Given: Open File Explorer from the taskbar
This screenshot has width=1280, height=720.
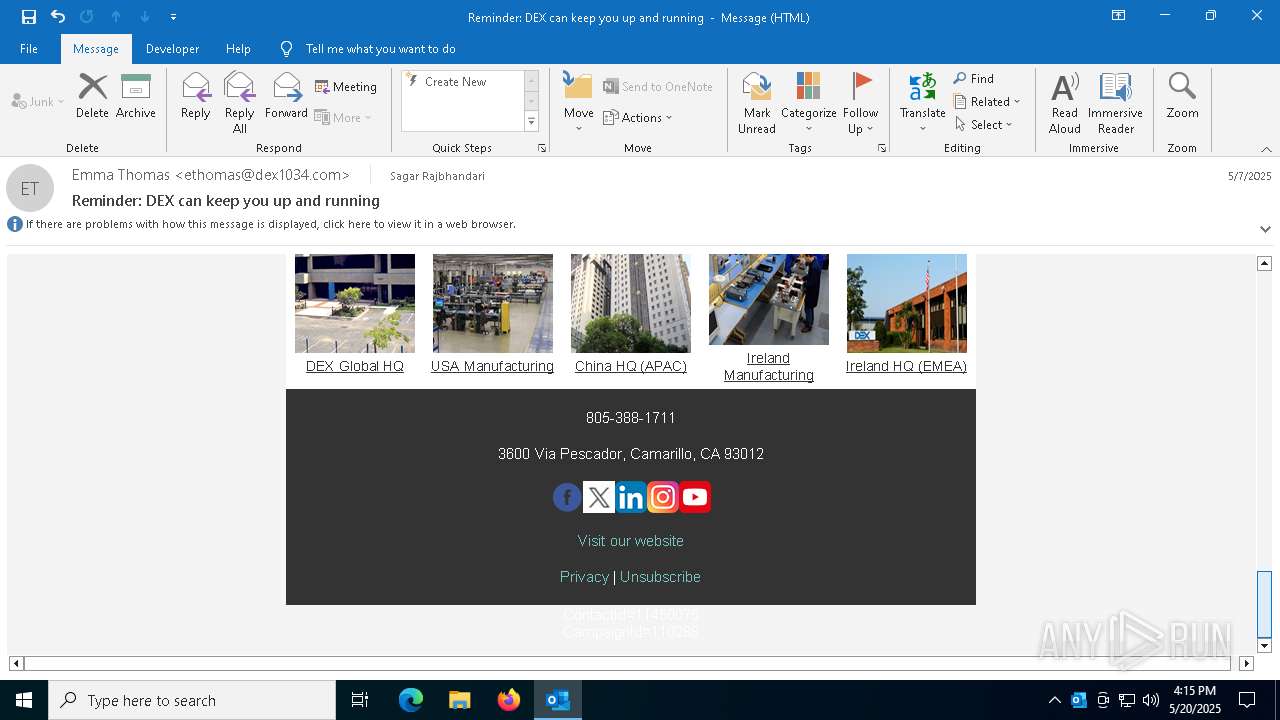Looking at the screenshot, I should (460, 700).
